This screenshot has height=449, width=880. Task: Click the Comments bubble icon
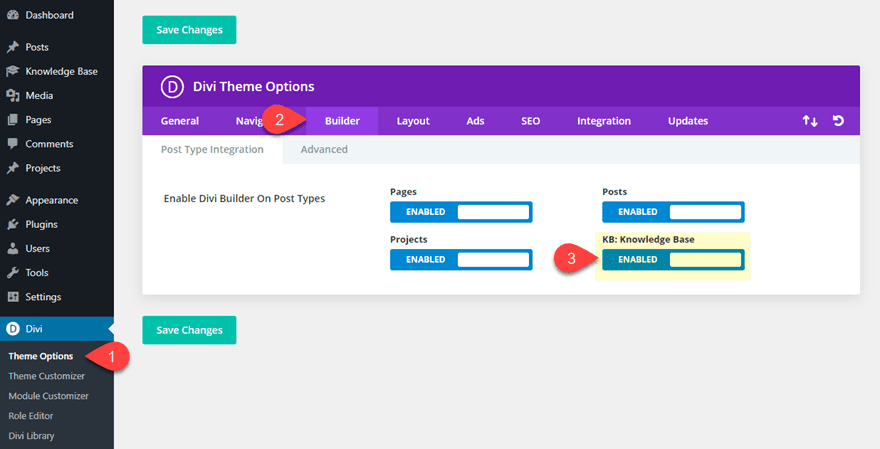click(12, 144)
